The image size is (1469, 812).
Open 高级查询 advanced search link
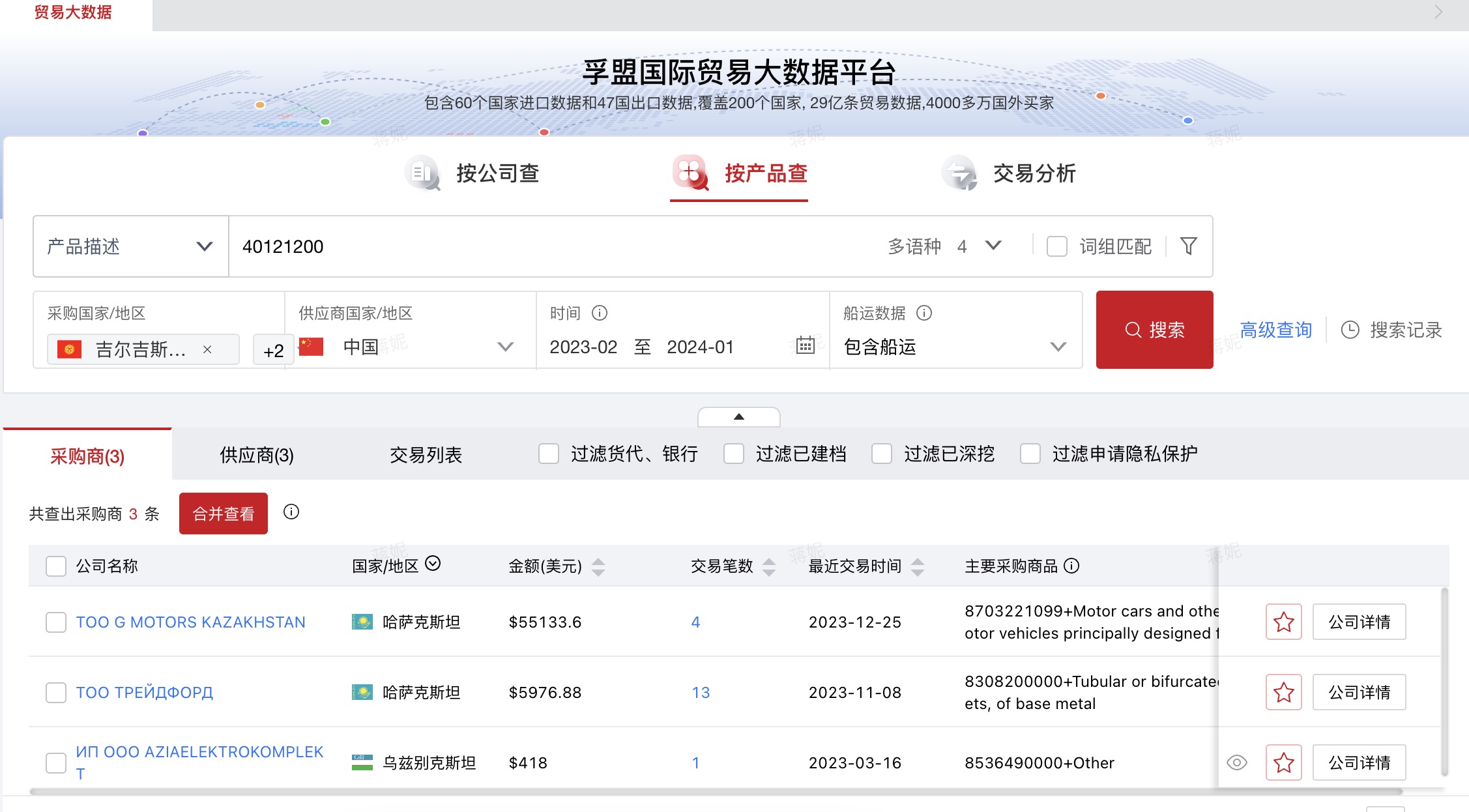[x=1275, y=330]
